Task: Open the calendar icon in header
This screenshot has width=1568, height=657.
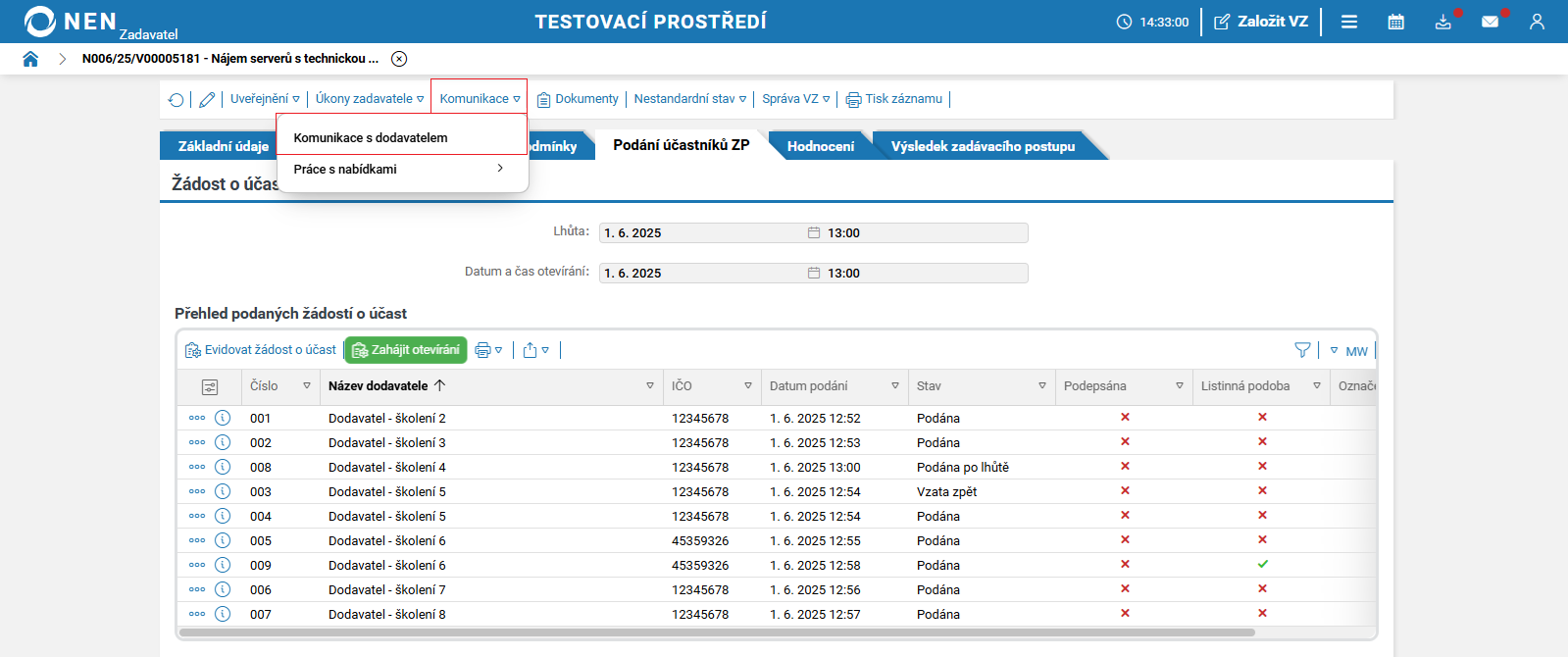Action: pyautogui.click(x=1395, y=22)
